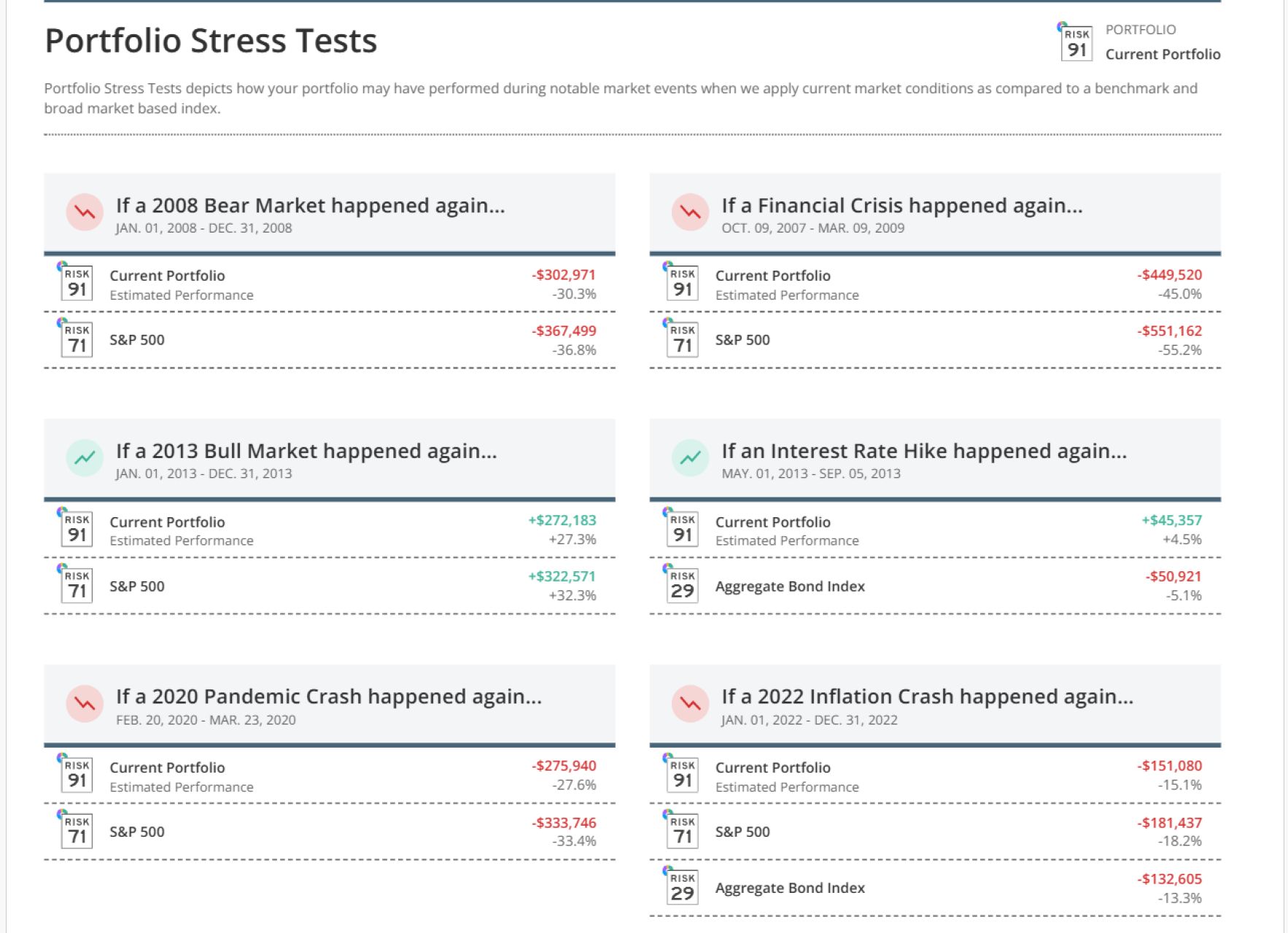The width and height of the screenshot is (1288, 933).
Task: Click S&P 500 Risk 71 badge under 2008 Bear Market
Action: (77, 339)
